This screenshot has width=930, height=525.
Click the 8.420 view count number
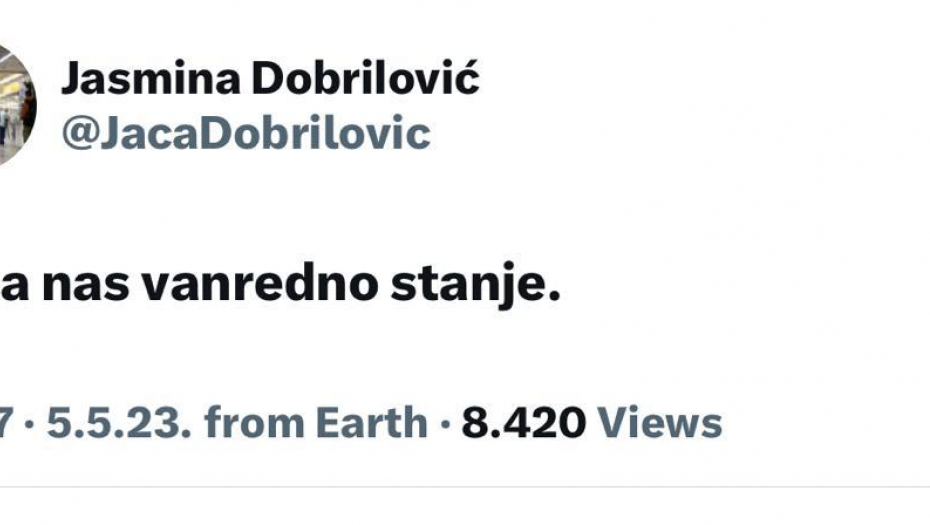pyautogui.click(x=523, y=423)
